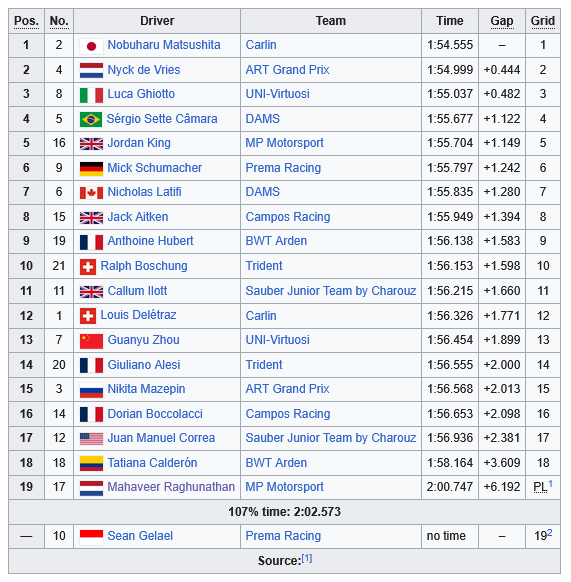Click UK flag beside Jordan King
Image resolution: width=571 pixels, height=582 pixels.
(91, 144)
